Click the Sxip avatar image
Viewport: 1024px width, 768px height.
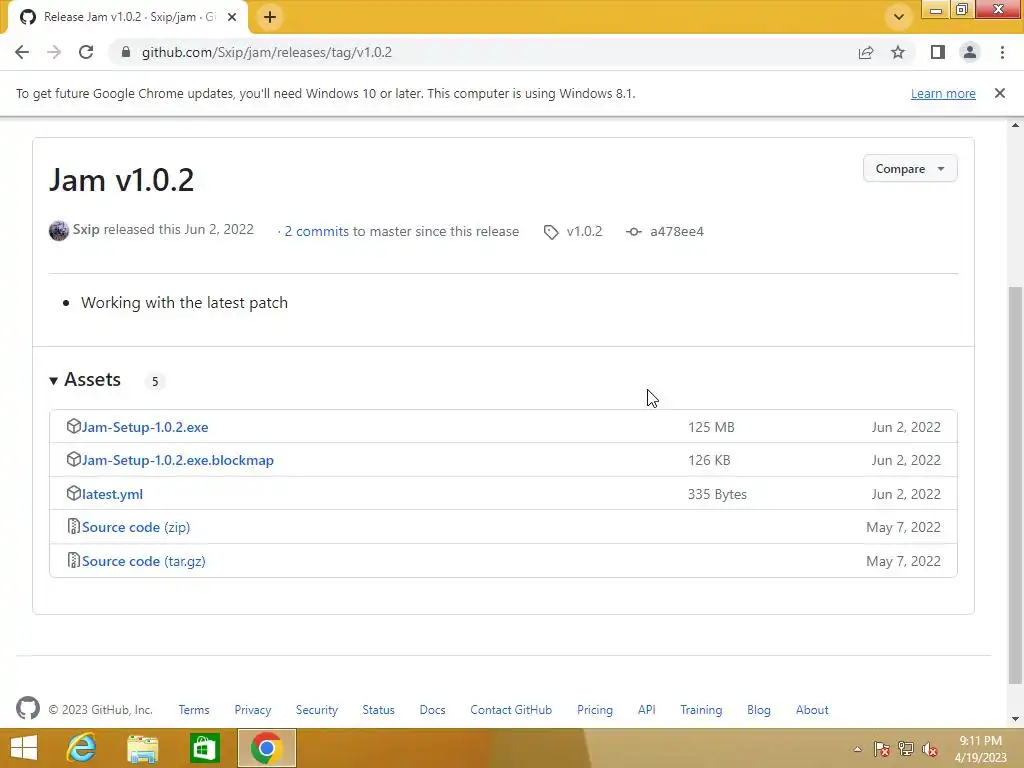point(59,231)
